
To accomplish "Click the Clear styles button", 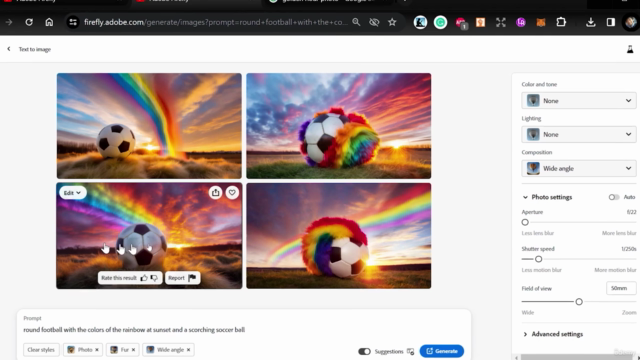I will (41, 350).
